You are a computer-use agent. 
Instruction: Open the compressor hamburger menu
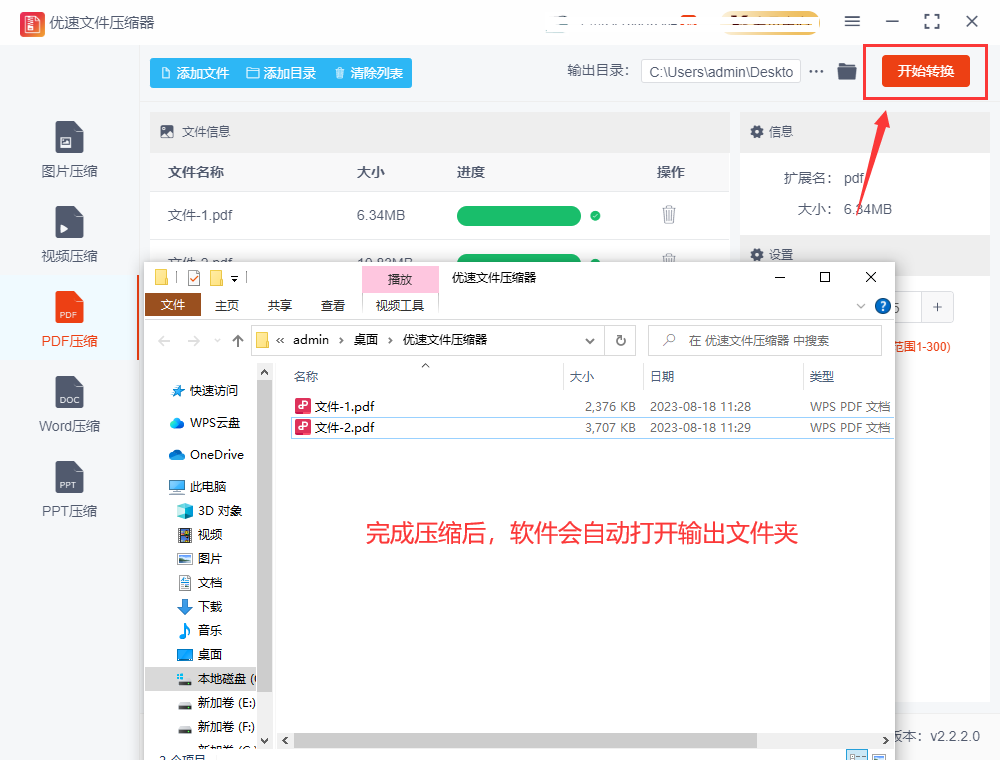tap(852, 22)
